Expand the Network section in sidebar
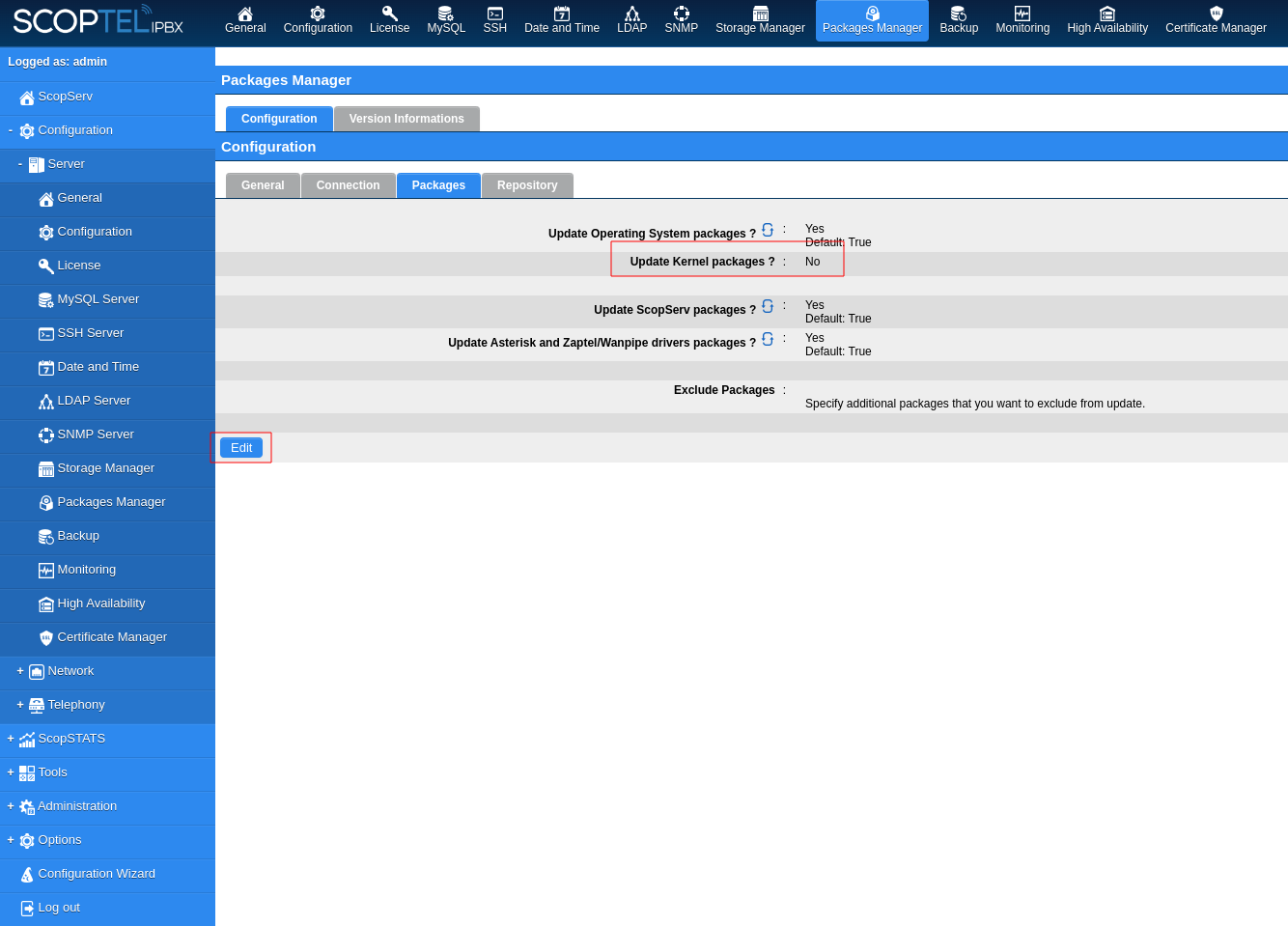 pos(20,671)
